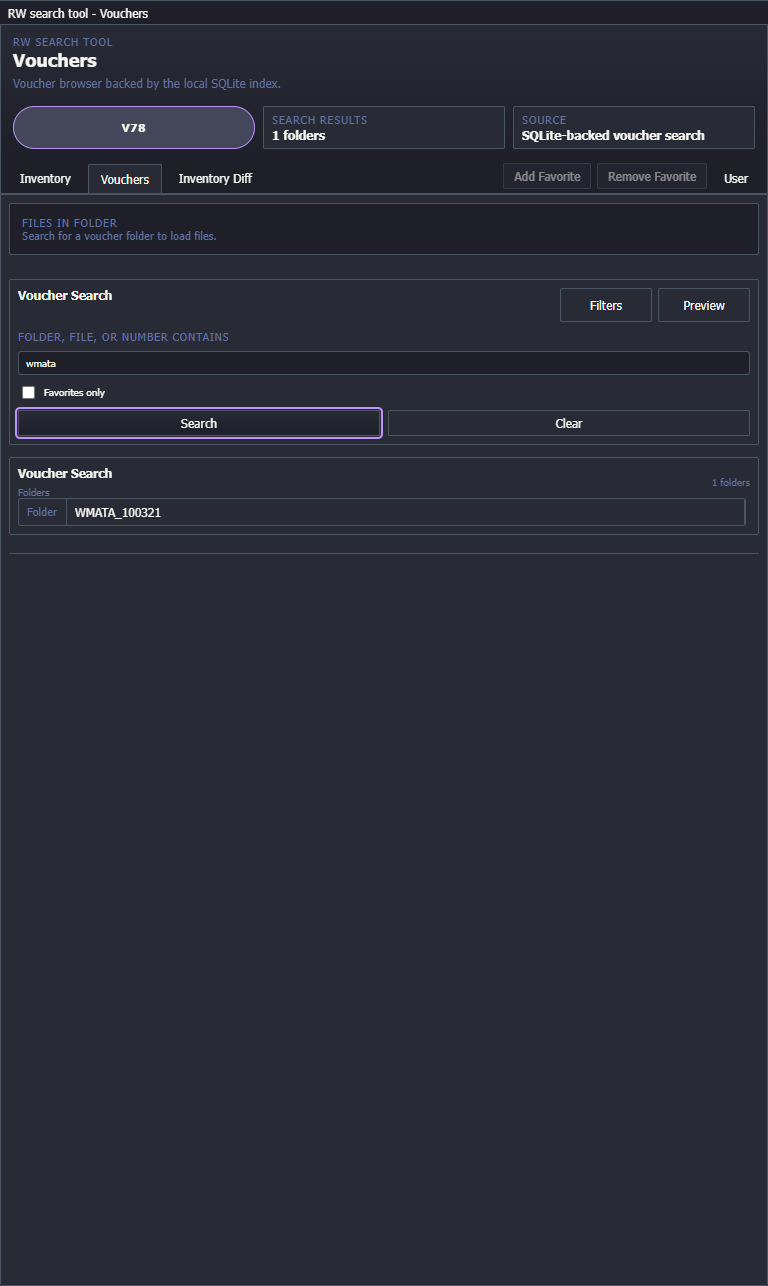Viewport: 768px width, 1286px height.
Task: Focus the search field containing wmata
Action: (383, 363)
